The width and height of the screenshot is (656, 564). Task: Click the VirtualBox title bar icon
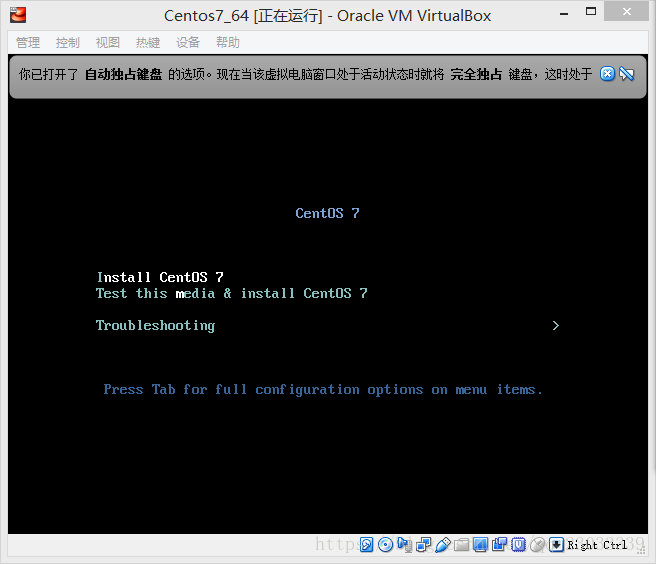pyautogui.click(x=18, y=15)
